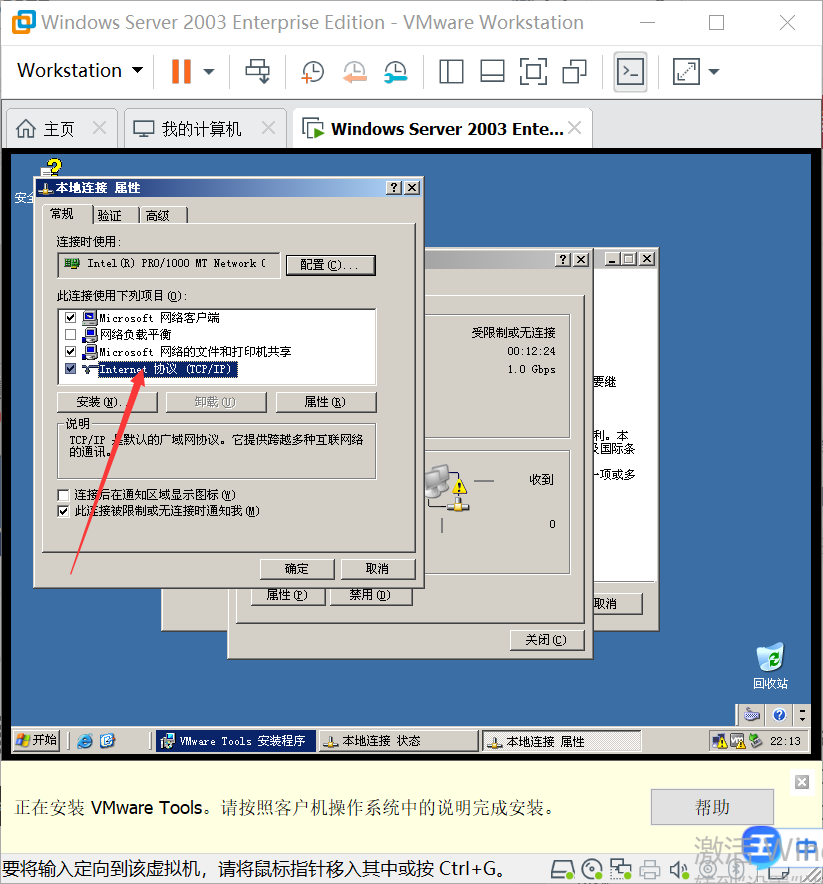Viewport: 823px width, 884px height.
Task: Click the virtual network adapter status icon
Action: (621, 868)
